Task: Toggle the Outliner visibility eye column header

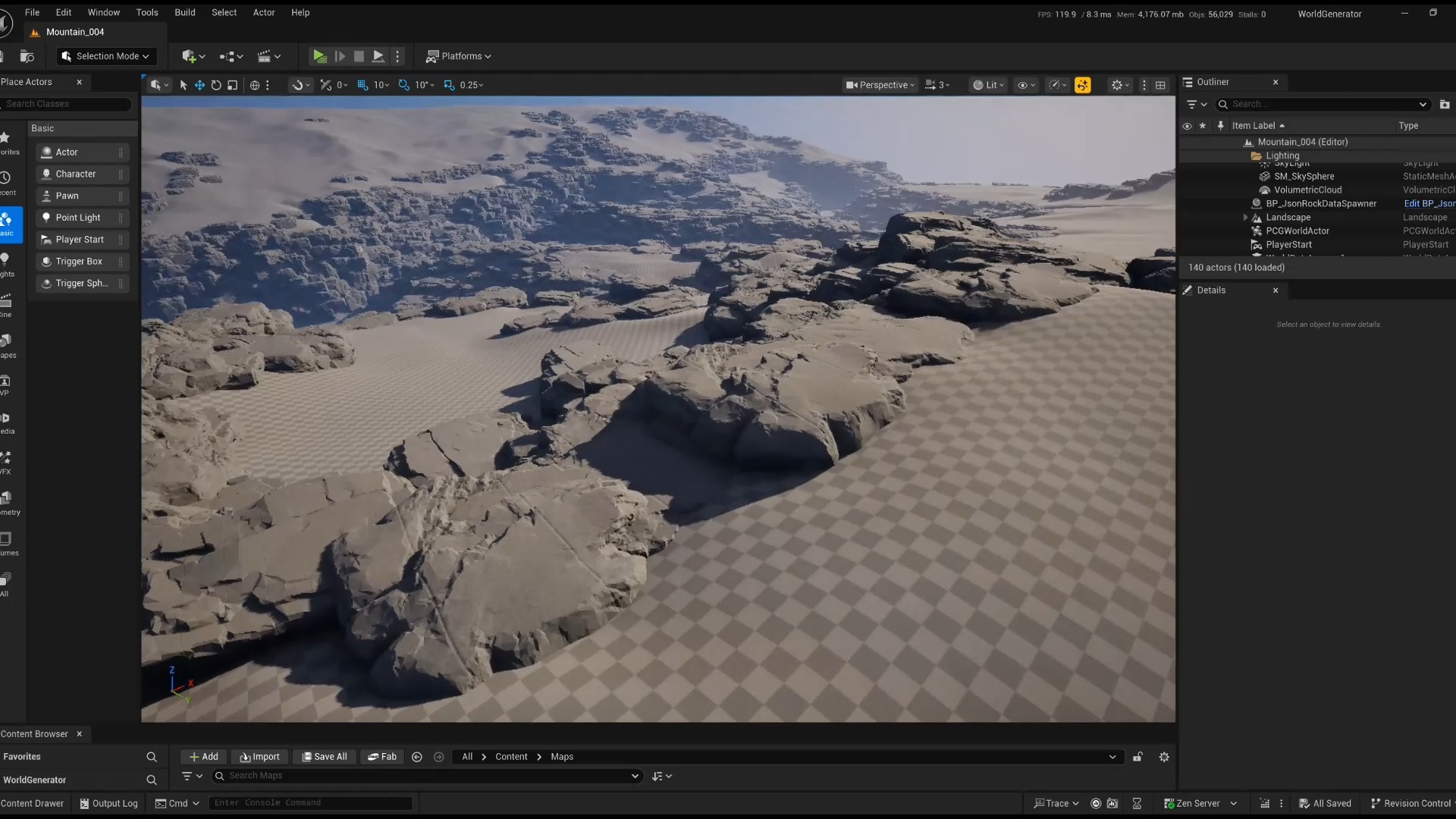Action: click(x=1187, y=126)
